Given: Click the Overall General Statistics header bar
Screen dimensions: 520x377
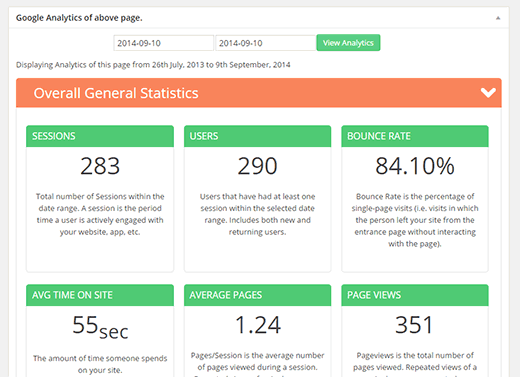Looking at the screenshot, I should (259, 93).
